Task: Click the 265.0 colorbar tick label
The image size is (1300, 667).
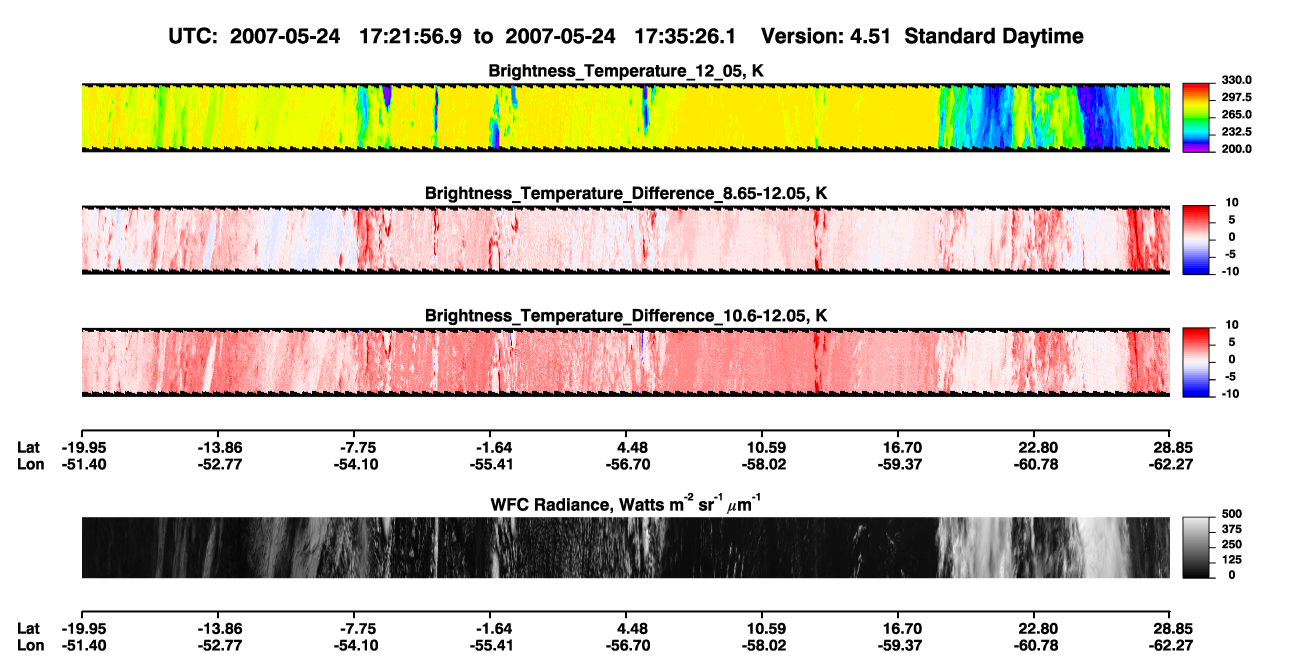Action: (x=1235, y=115)
